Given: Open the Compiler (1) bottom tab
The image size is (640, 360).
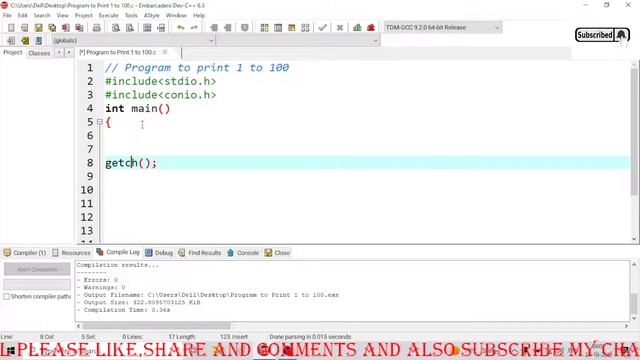Looking at the screenshot, I should click(24, 253).
